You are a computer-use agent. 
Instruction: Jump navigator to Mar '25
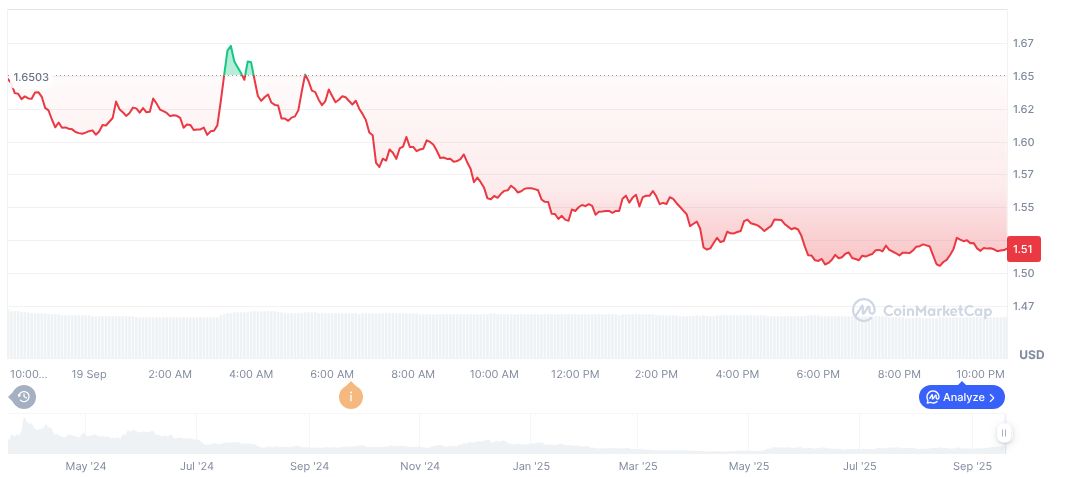[x=637, y=466]
